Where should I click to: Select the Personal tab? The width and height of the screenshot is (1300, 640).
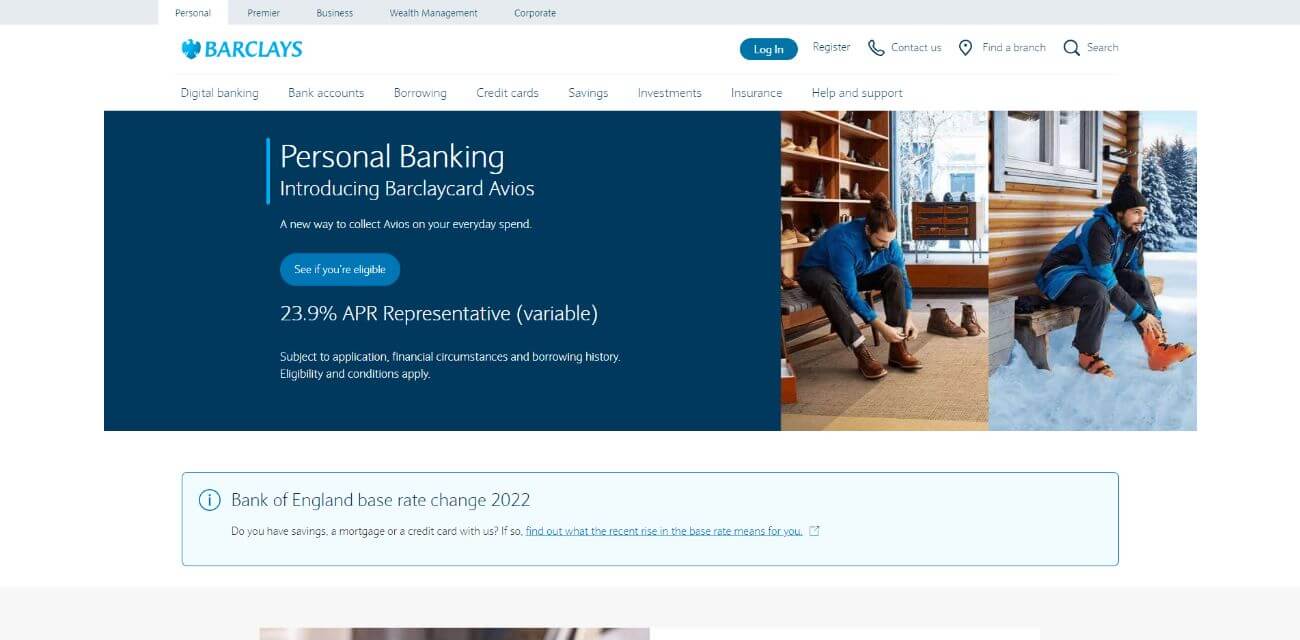point(192,12)
